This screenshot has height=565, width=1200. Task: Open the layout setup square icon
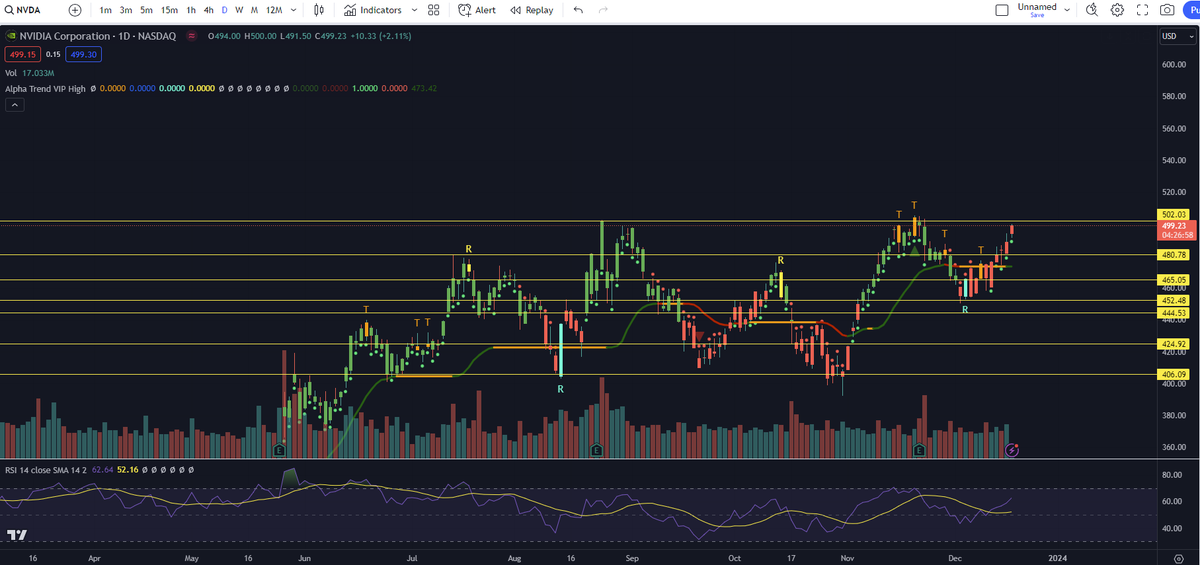1002,10
